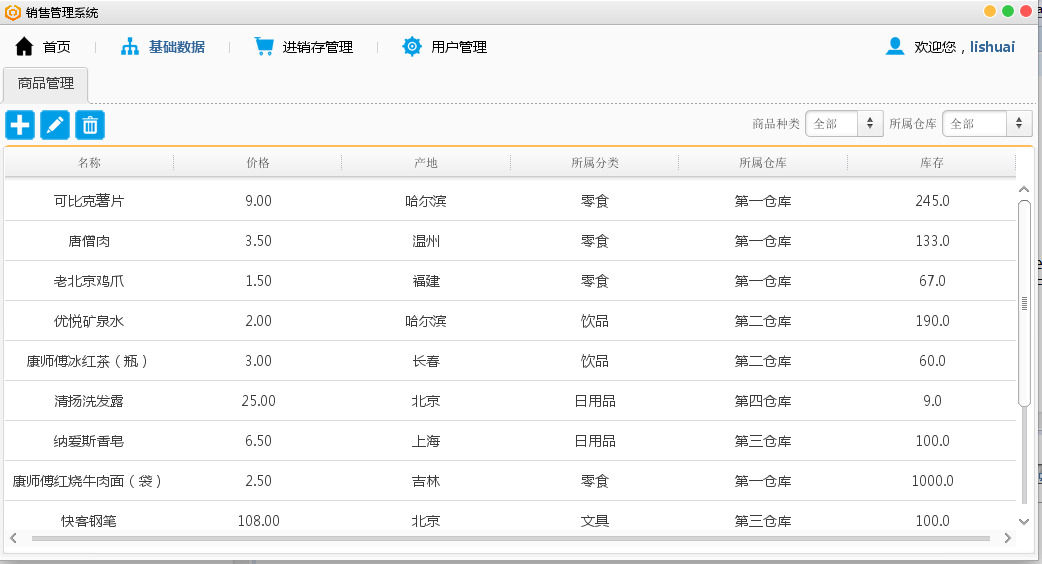Click the 库存 column header
Image resolution: width=1042 pixels, height=564 pixels.
pyautogui.click(x=932, y=163)
